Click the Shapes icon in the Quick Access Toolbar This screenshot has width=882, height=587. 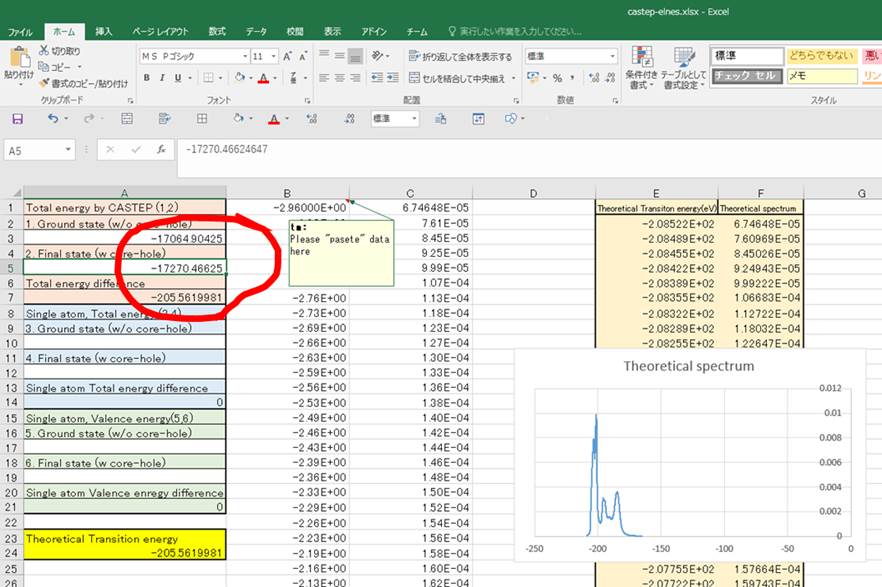pyautogui.click(x=510, y=119)
